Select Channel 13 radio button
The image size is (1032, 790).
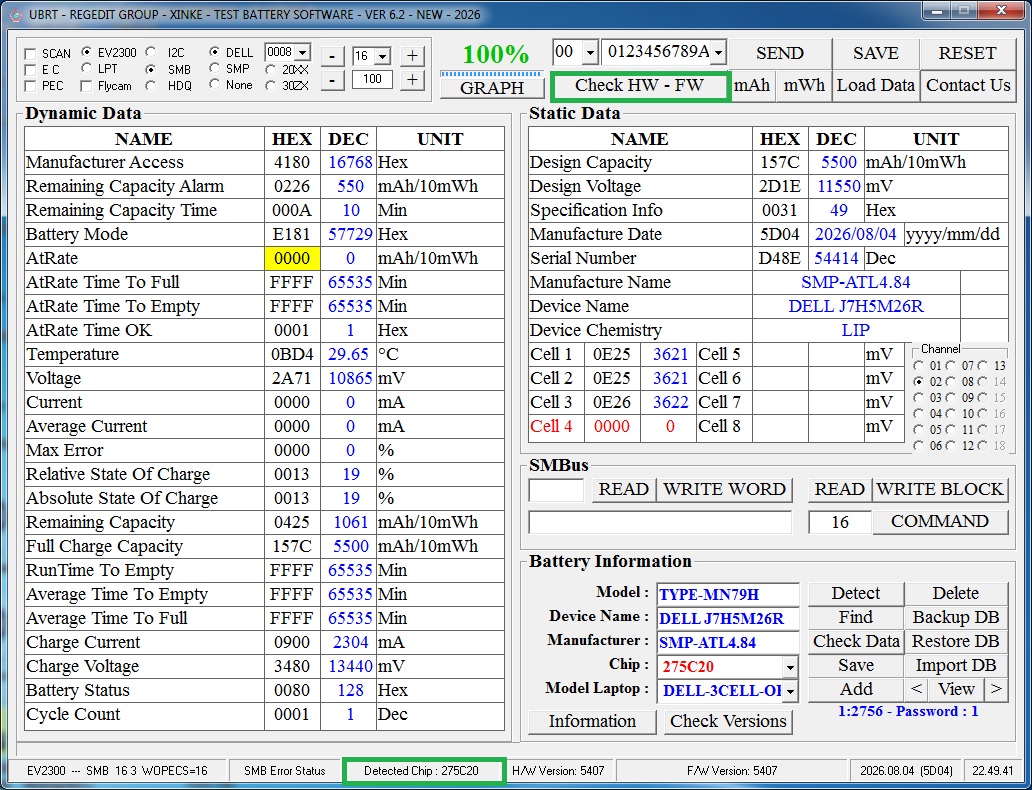click(x=983, y=366)
